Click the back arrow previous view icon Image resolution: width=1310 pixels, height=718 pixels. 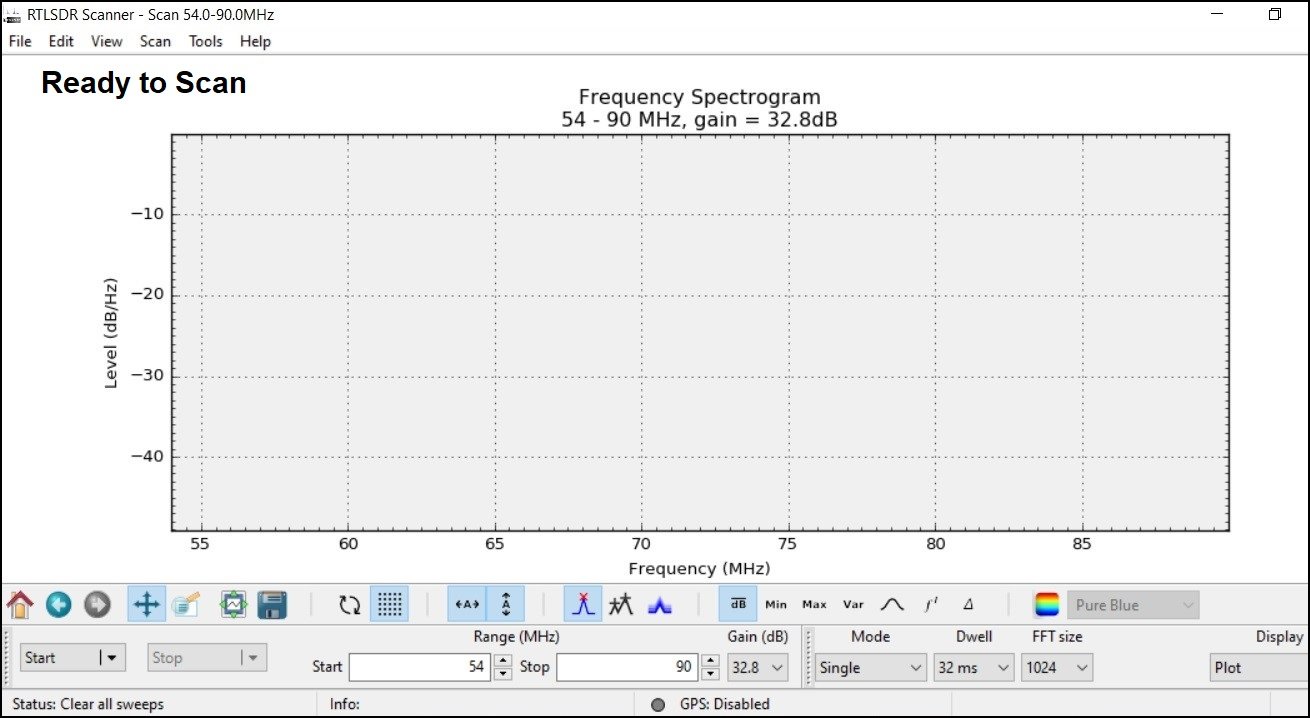pos(58,604)
